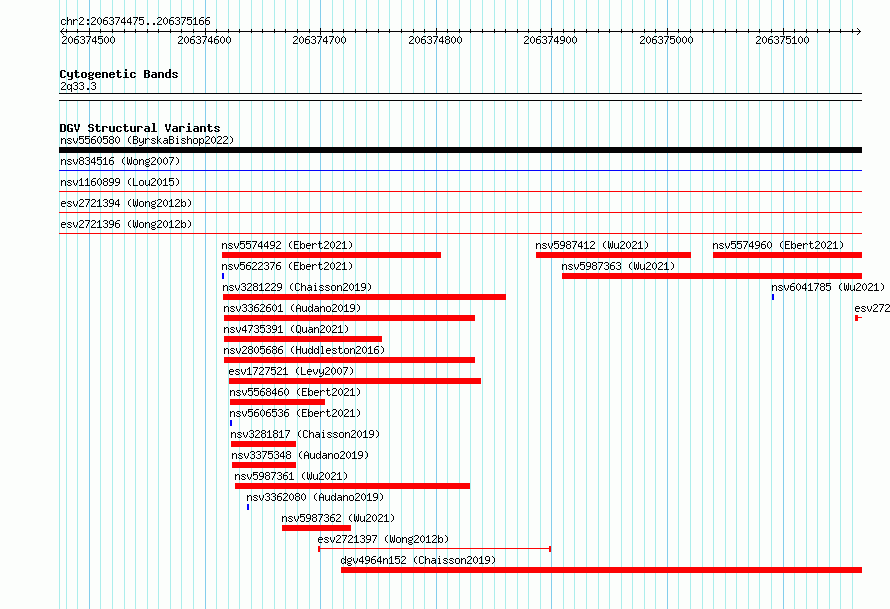This screenshot has width=890, height=609.
Task: Click the nsv5574492 (Ebert2021) label
Action: (287, 245)
